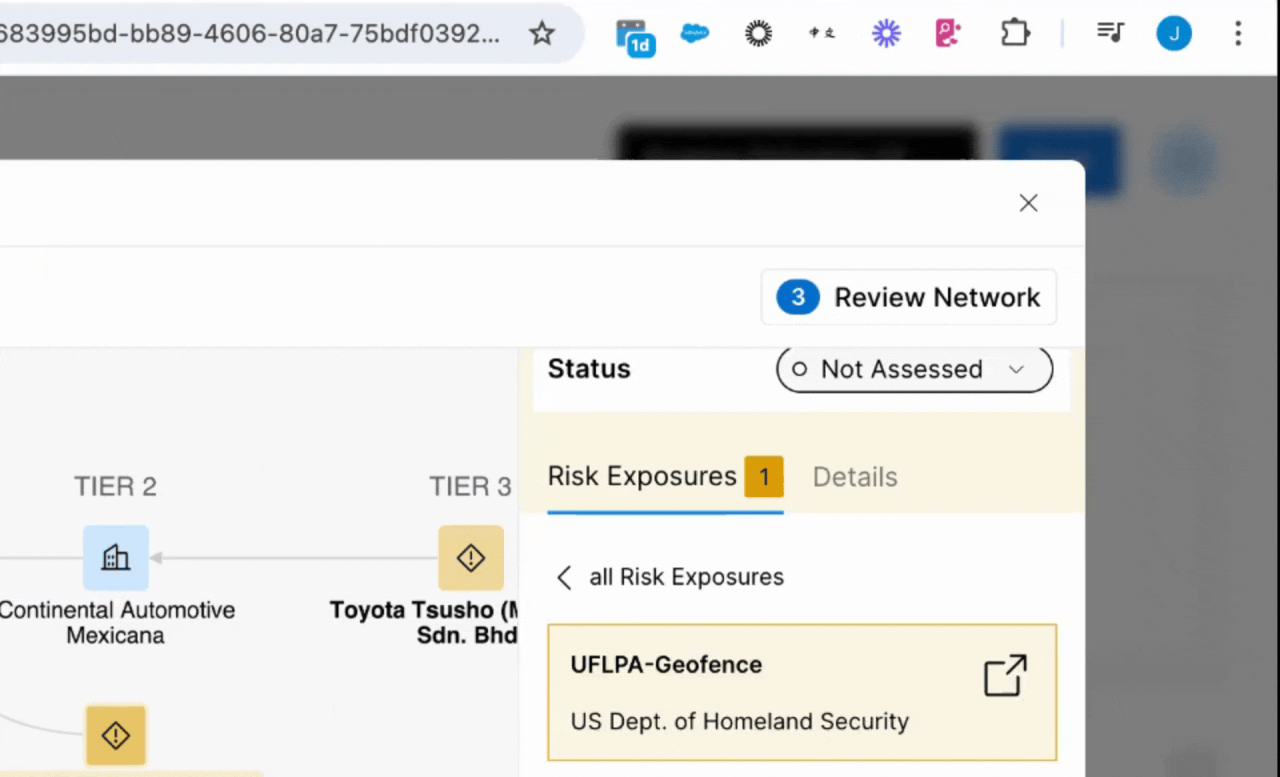Click the Salesforce cloud extension icon
The image size is (1280, 777).
click(694, 34)
